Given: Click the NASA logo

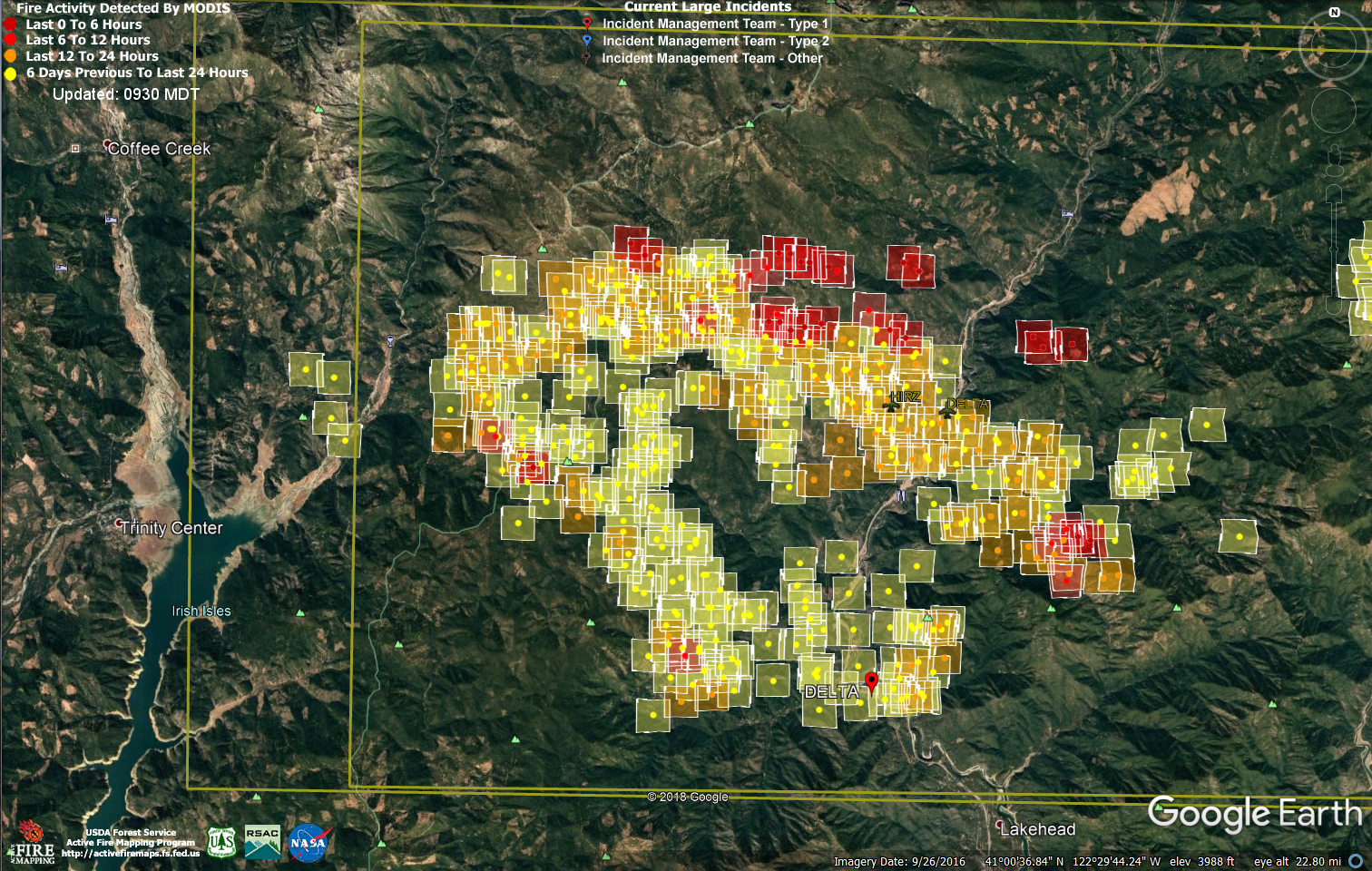Looking at the screenshot, I should coord(309,843).
